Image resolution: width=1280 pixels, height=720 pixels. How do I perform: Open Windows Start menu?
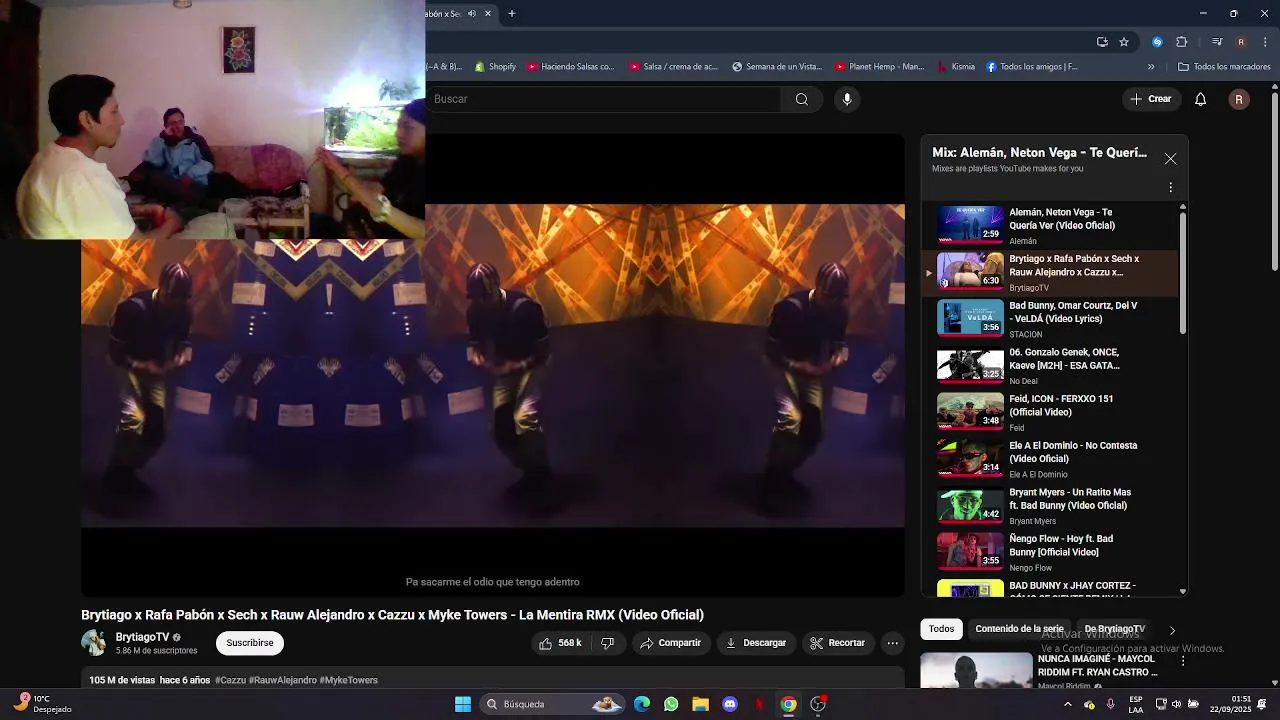[463, 704]
